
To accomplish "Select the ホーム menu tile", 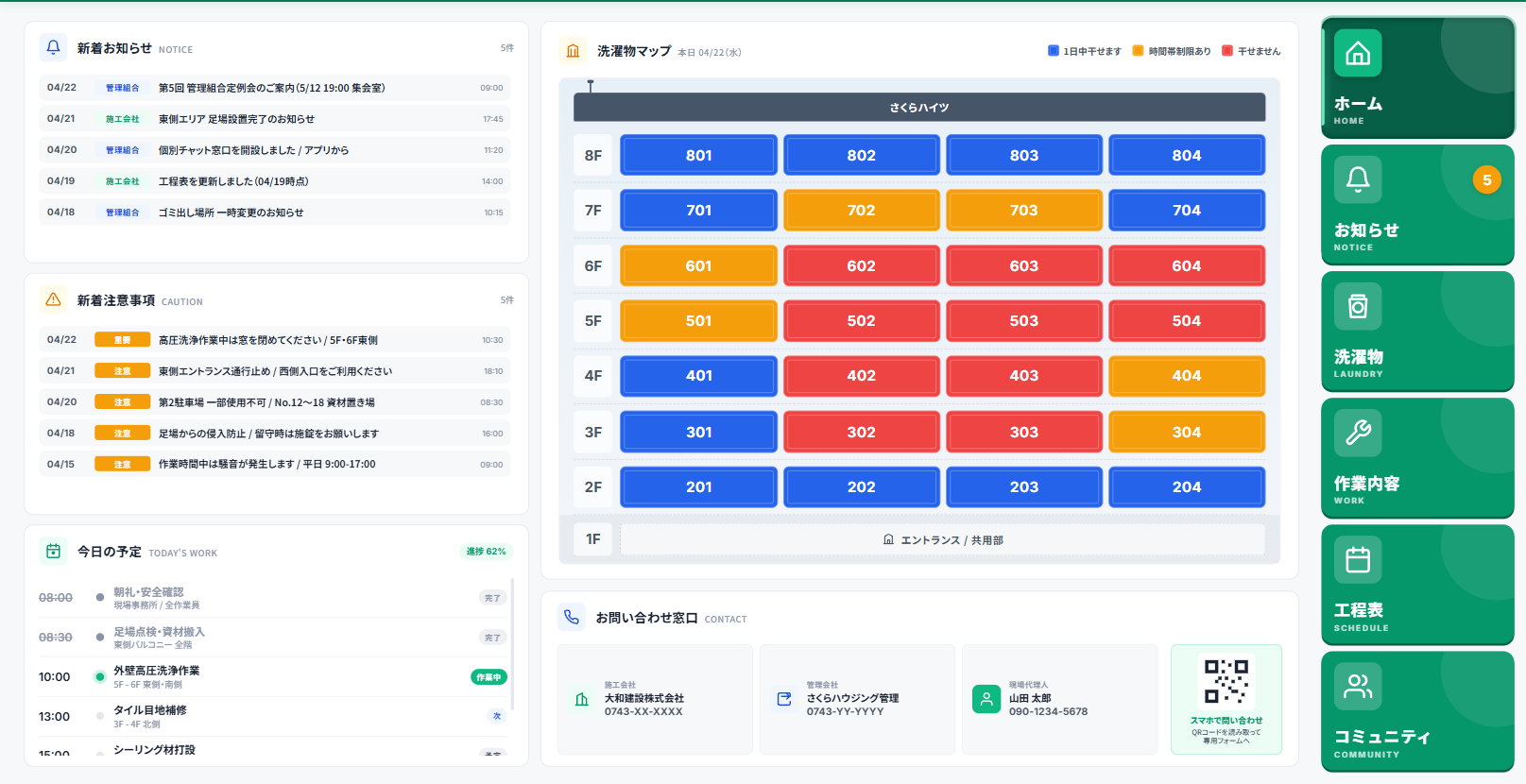I will coord(1417,77).
